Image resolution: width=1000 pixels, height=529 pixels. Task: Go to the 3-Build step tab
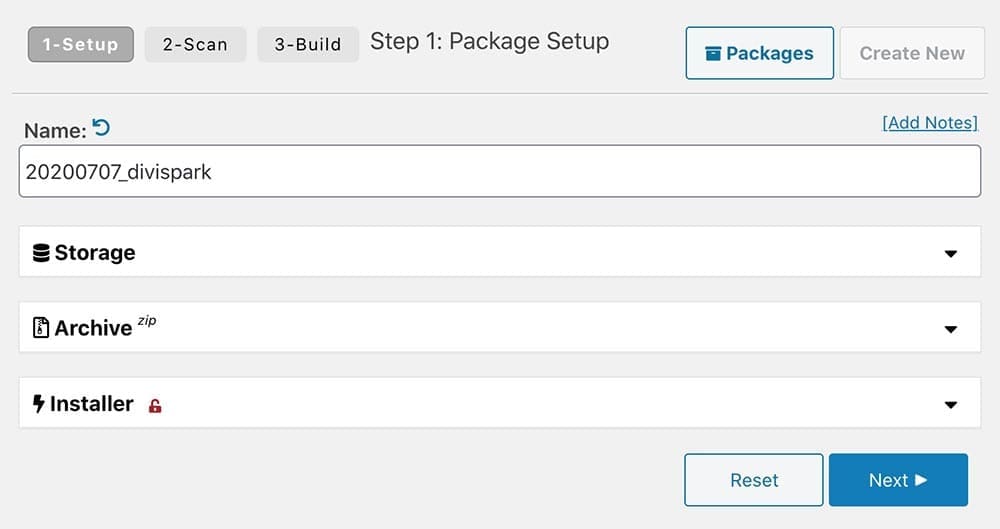pos(308,45)
